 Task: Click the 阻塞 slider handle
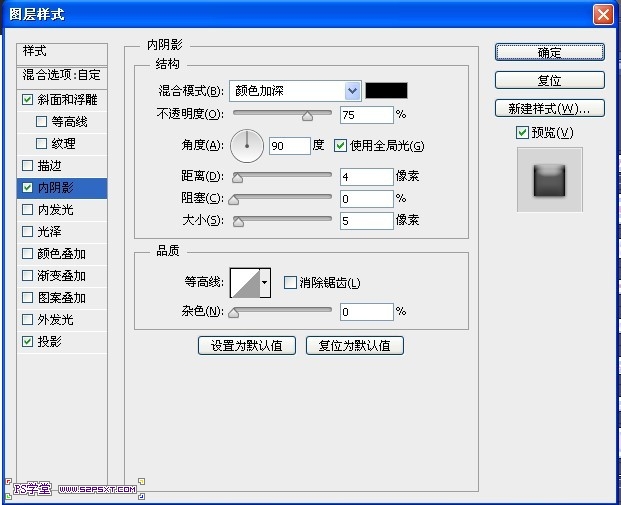[234, 200]
